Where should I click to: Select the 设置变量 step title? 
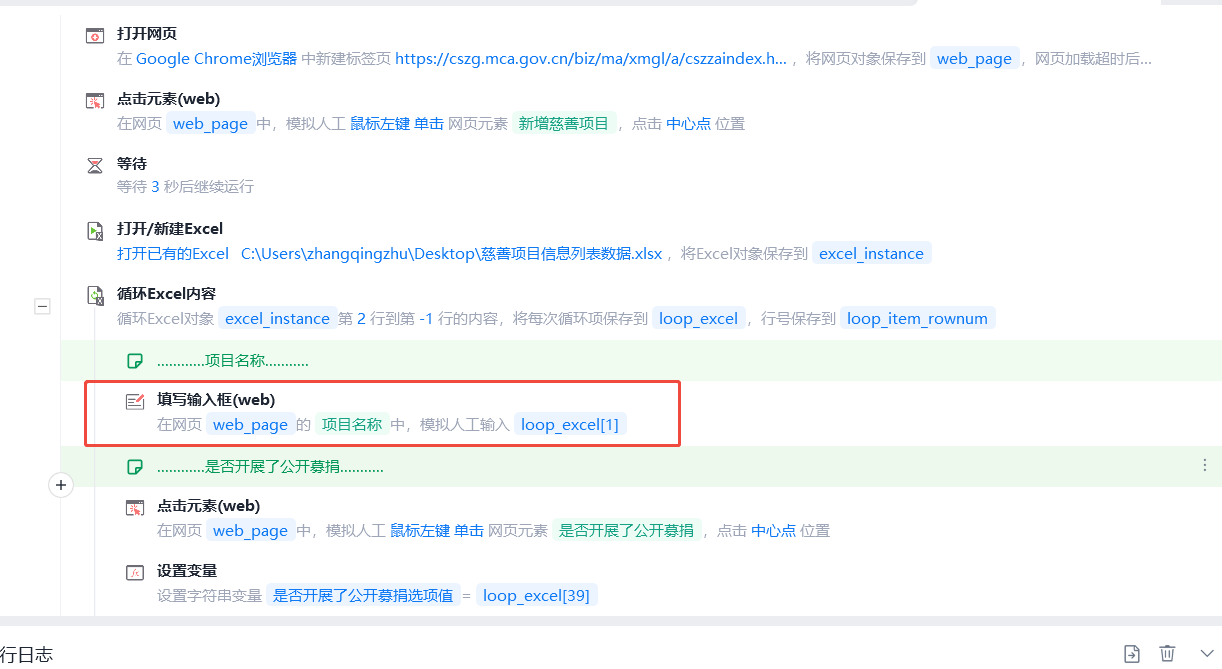pos(187,571)
